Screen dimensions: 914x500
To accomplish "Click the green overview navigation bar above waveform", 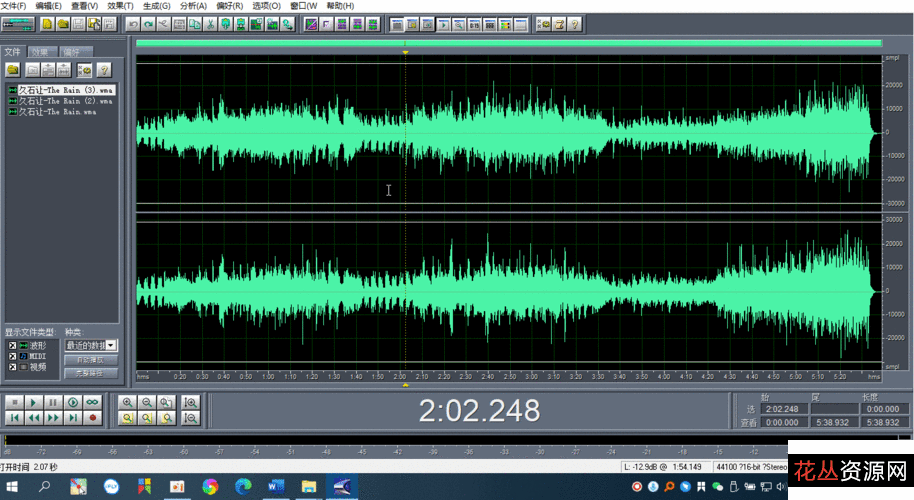I will (x=508, y=43).
